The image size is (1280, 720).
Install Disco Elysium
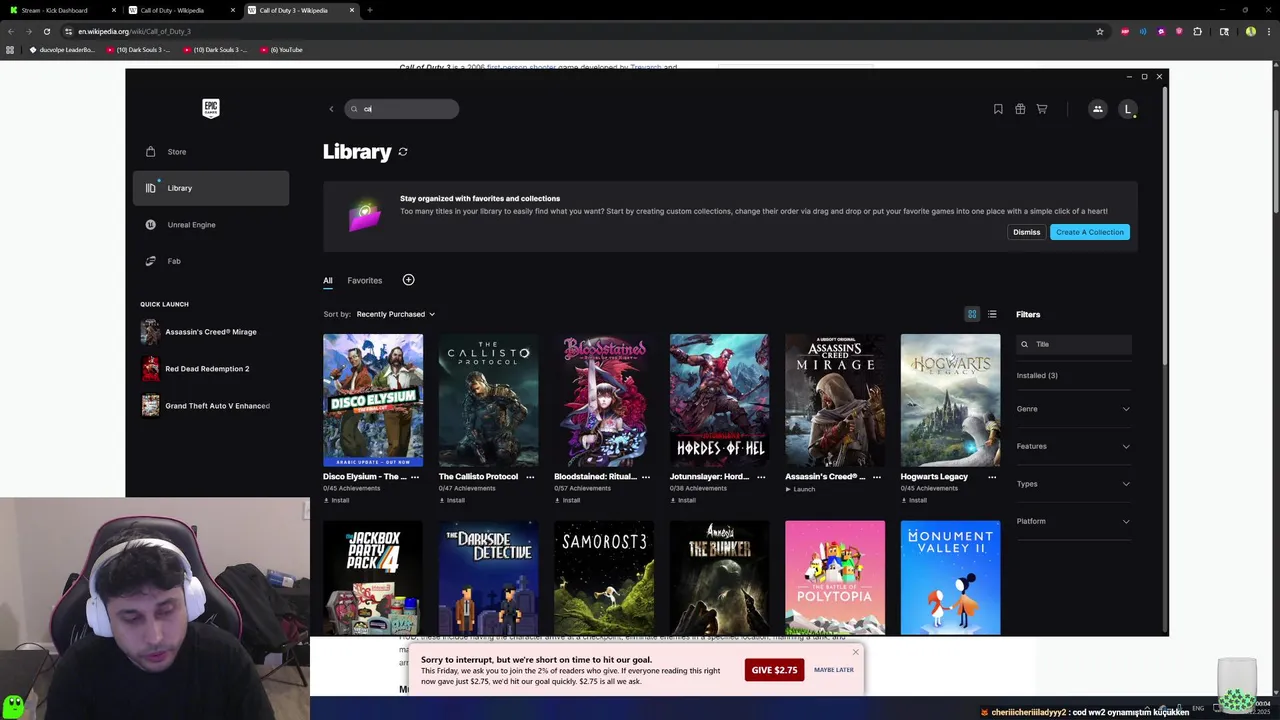[337, 500]
